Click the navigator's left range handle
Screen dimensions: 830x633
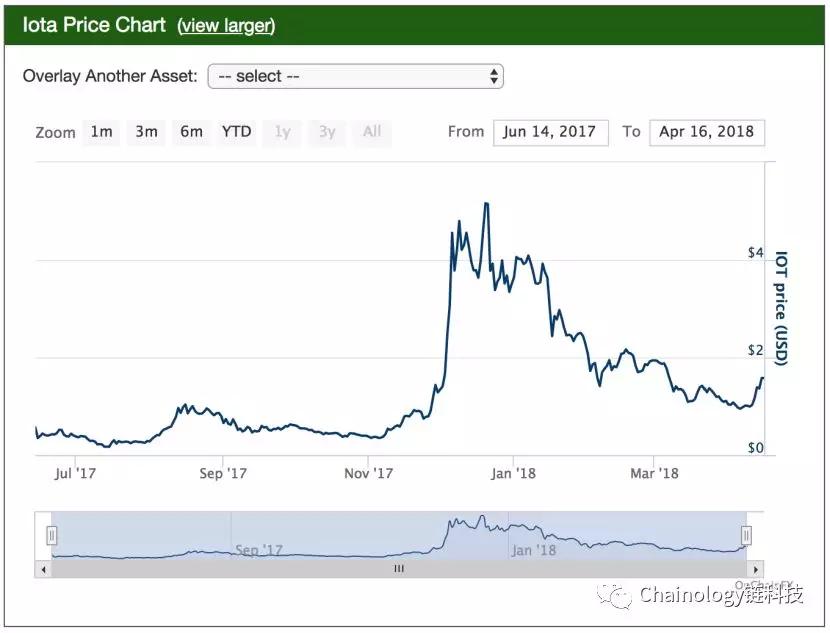(52, 536)
